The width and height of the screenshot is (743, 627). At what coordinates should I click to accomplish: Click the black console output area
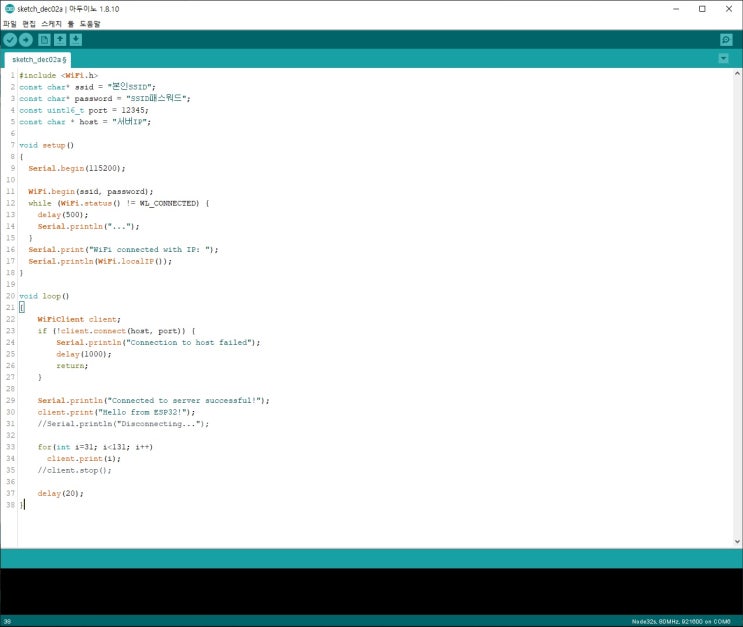tap(370, 590)
